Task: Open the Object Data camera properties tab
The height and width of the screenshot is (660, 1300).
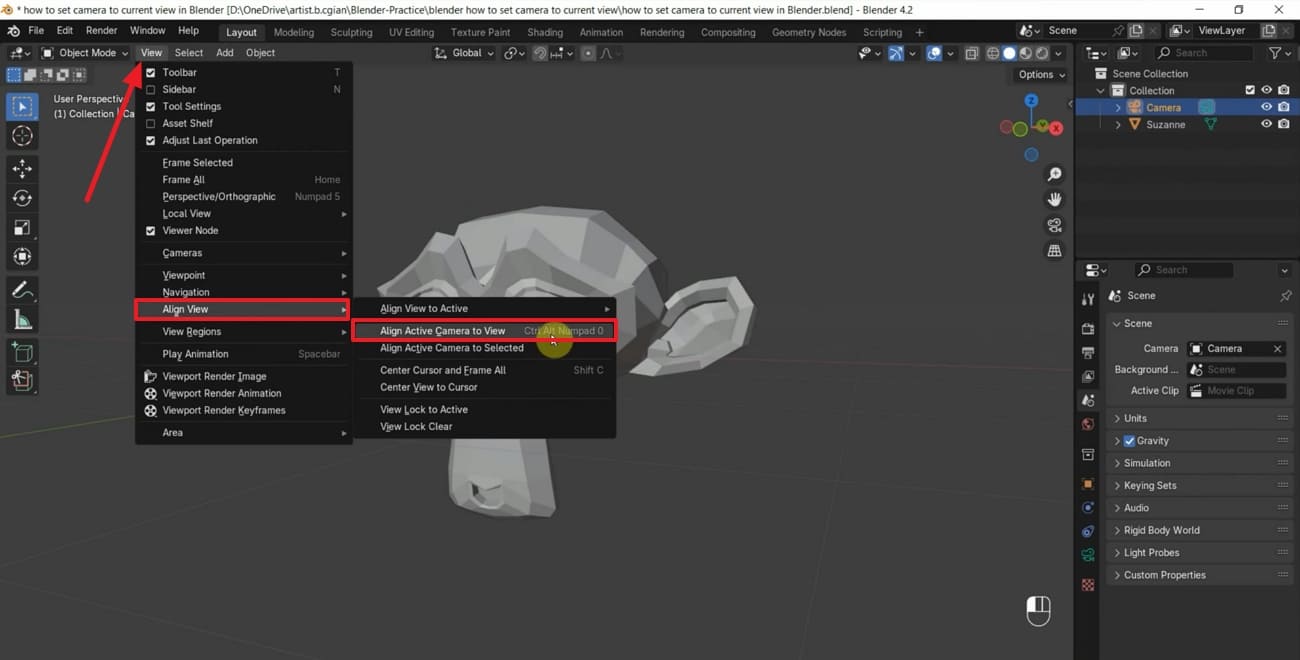Action: pos(1088,555)
